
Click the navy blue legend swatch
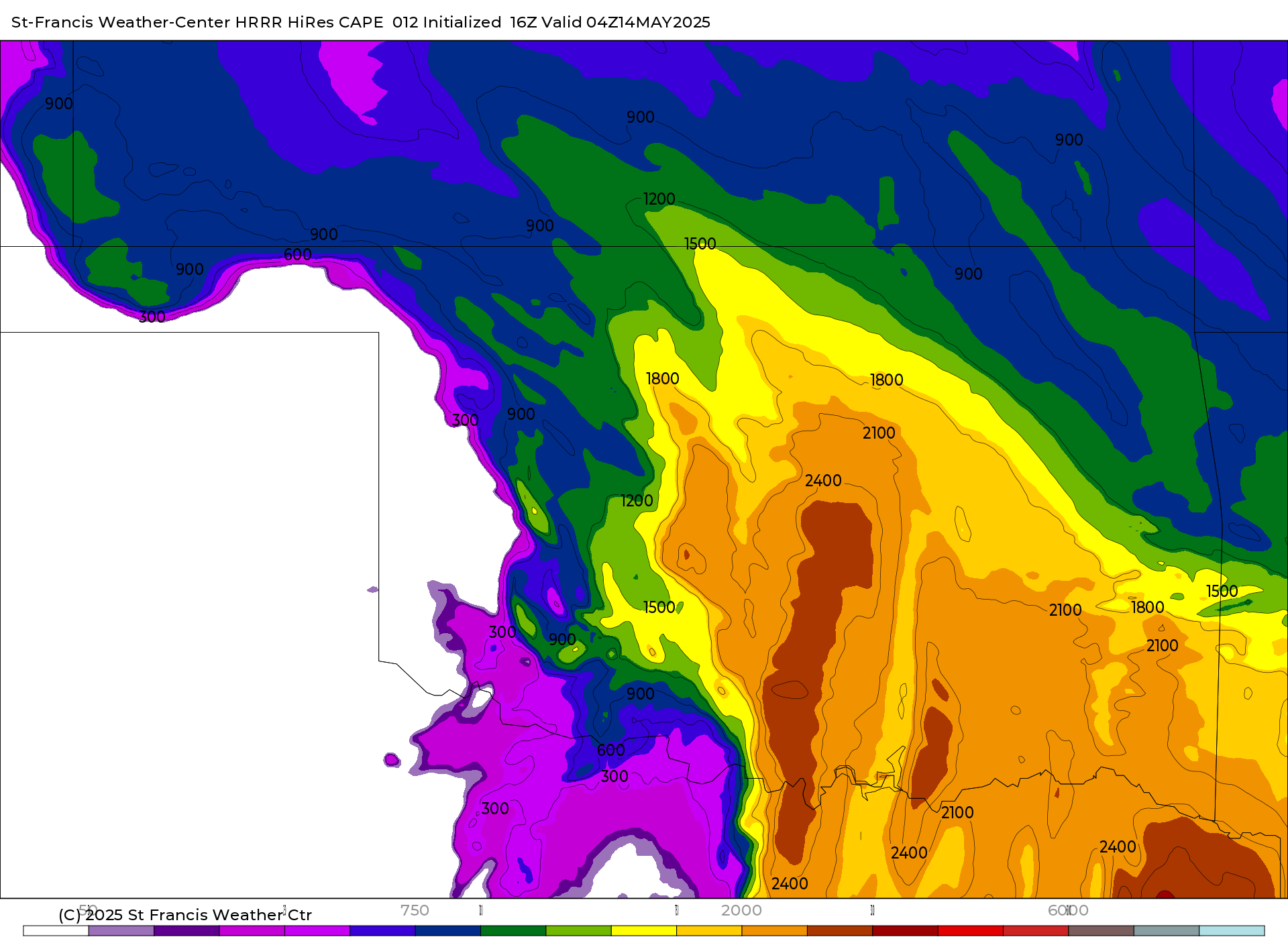[x=448, y=931]
